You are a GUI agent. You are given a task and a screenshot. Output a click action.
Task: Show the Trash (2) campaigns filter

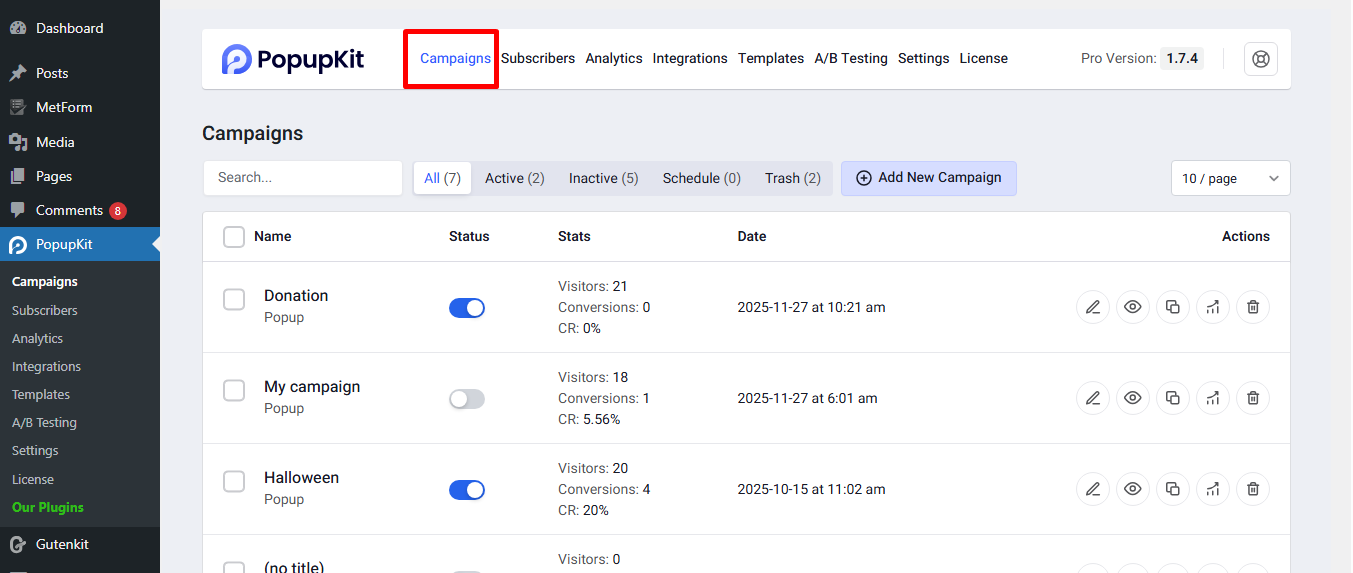(x=792, y=178)
